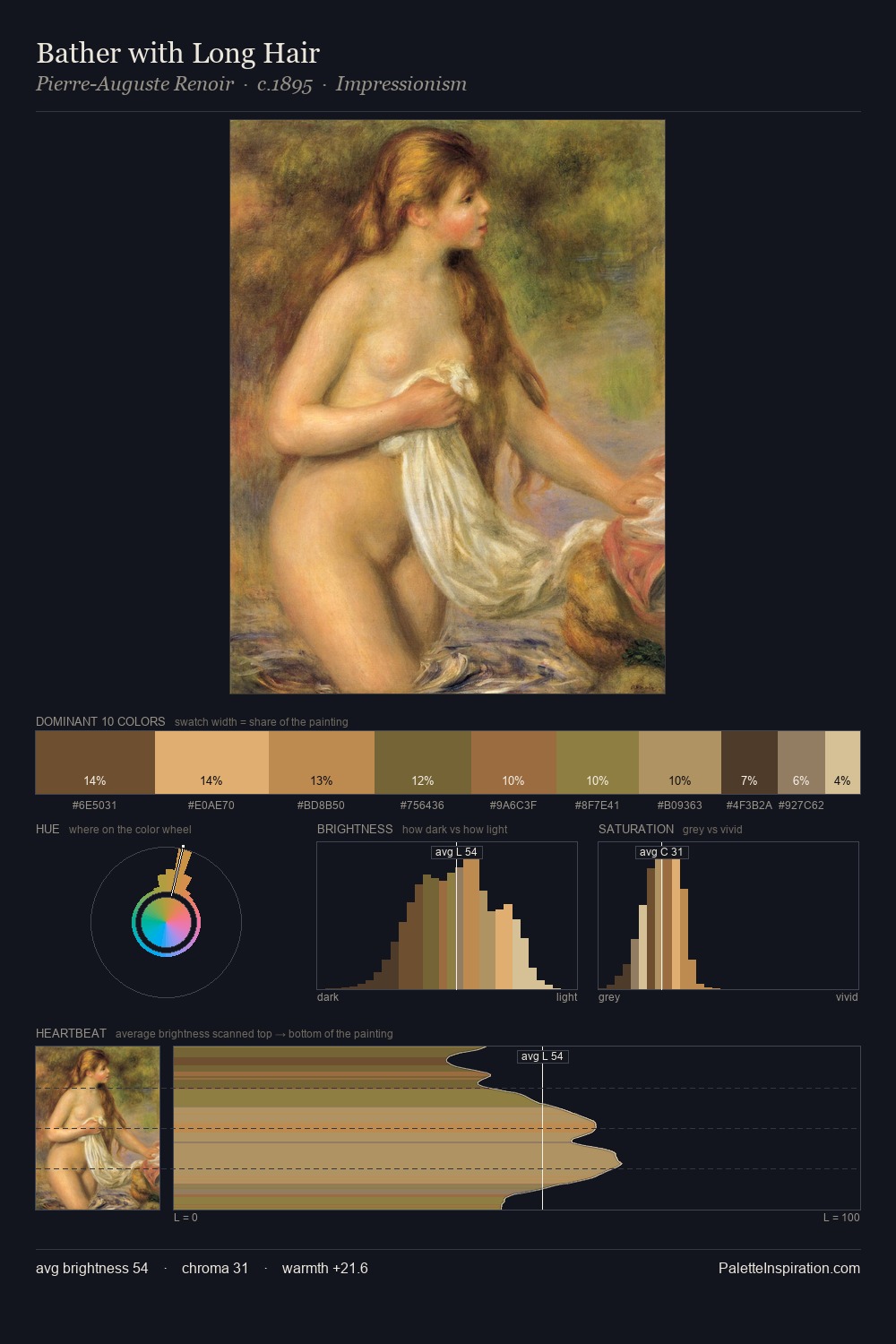Viewport: 896px width, 1344px height.
Task: Click the 'avg C 31' label on saturation histogram
Action: pyautogui.click(x=661, y=852)
